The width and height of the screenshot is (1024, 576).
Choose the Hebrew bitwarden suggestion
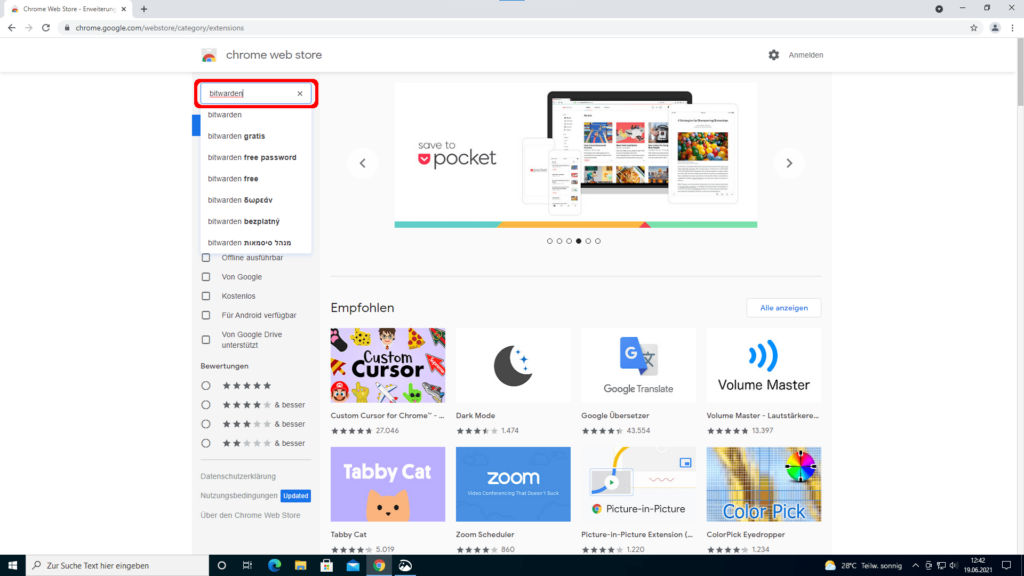(256, 243)
